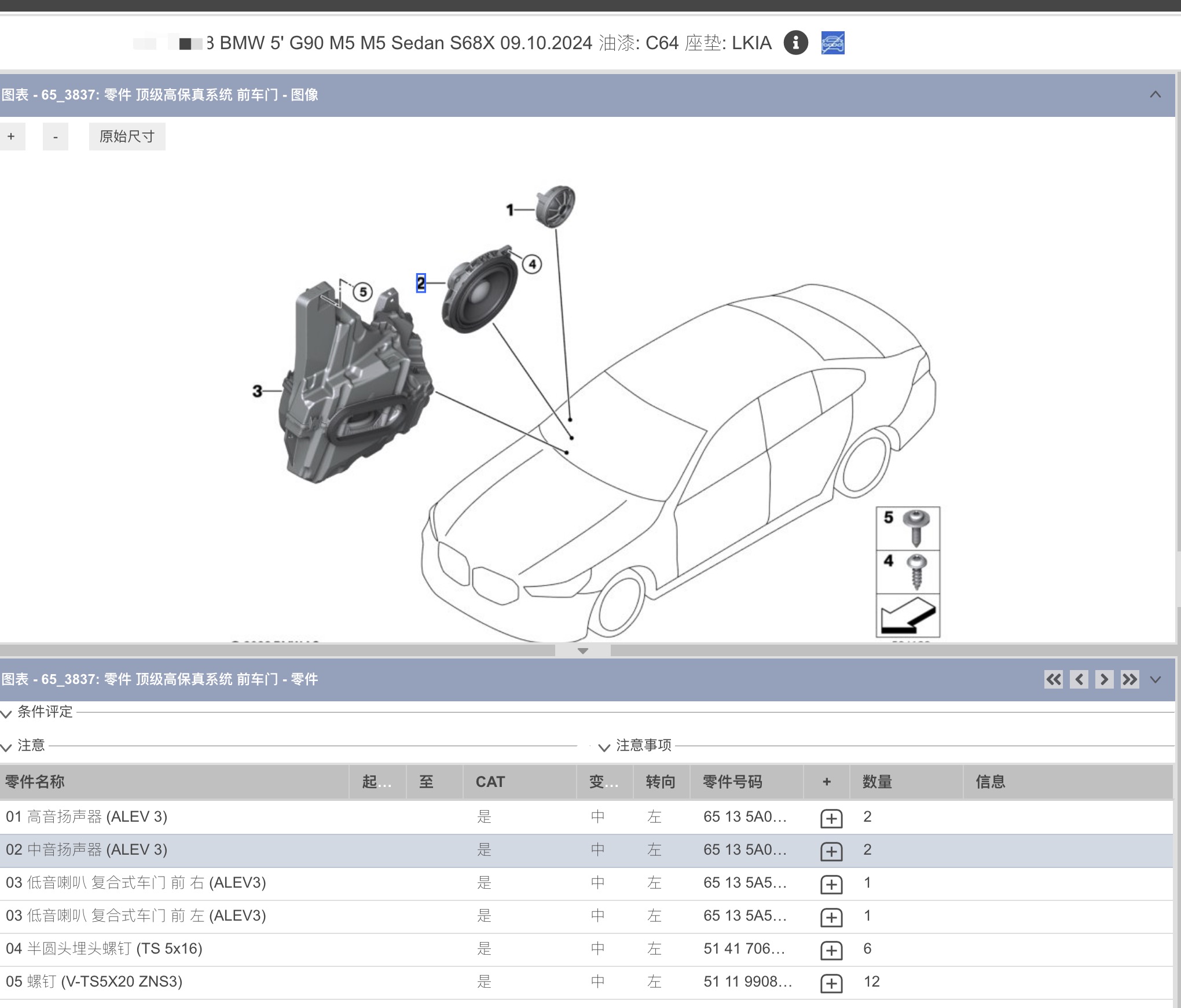Screen dimensions: 1181x1008
Task: Select callout number 1 in diagram
Action: click(x=510, y=209)
